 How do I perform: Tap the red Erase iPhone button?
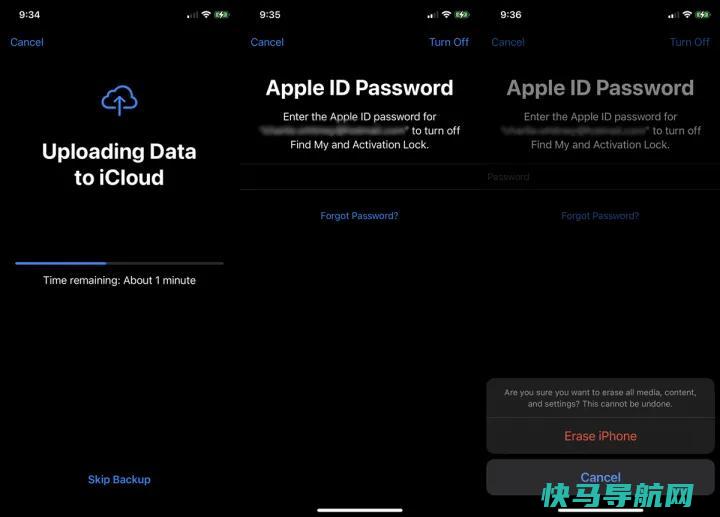tap(600, 436)
